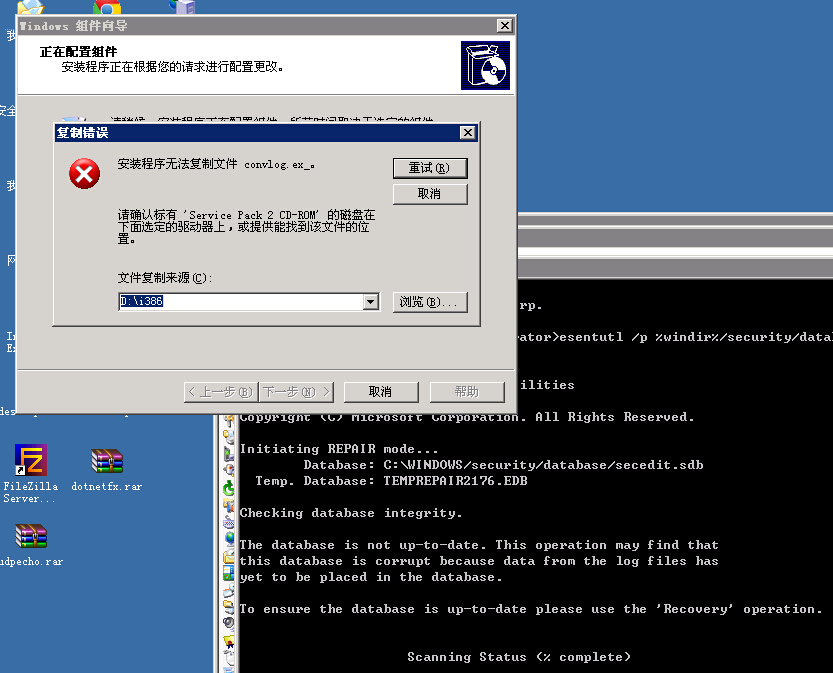Click the globe icon in the vertical strip
Viewport: 833px width, 673px height.
[x=229, y=539]
